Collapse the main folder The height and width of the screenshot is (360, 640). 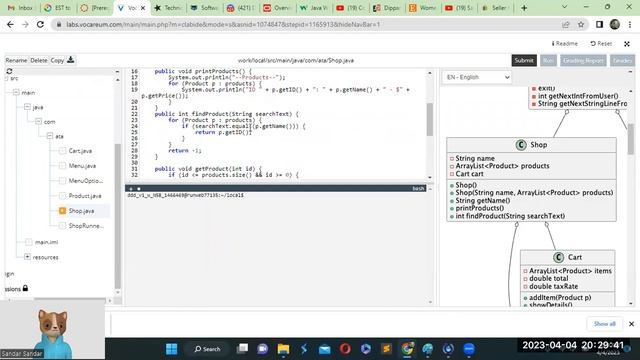(16, 92)
